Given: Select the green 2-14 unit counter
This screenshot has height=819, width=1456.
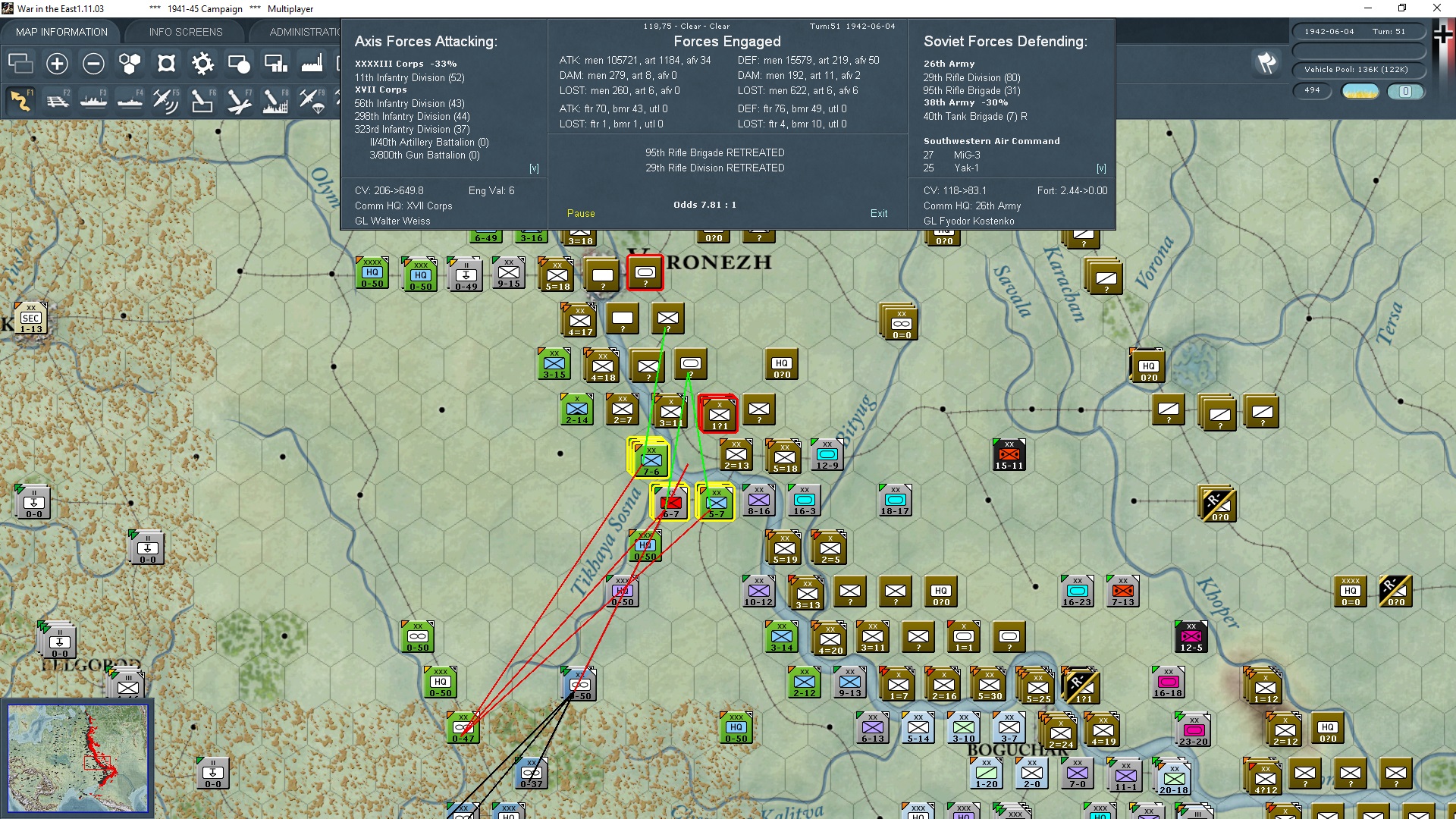Looking at the screenshot, I should click(577, 409).
